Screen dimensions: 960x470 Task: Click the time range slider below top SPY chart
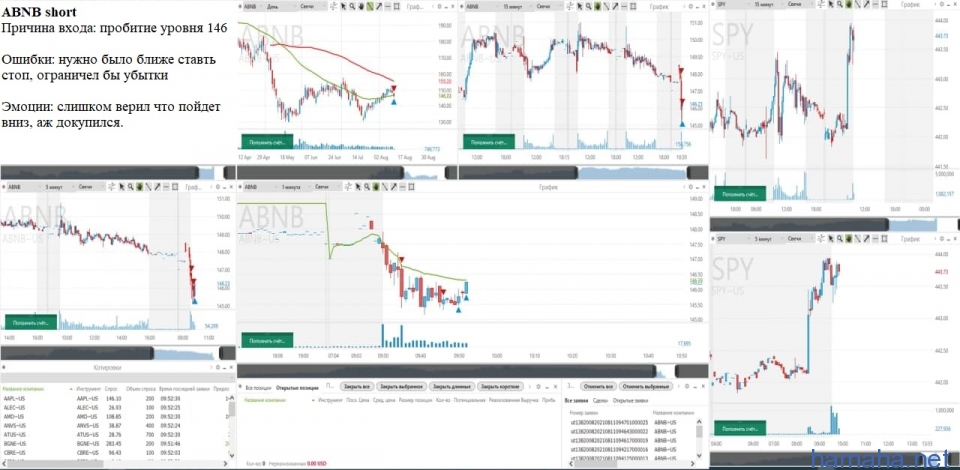(835, 225)
